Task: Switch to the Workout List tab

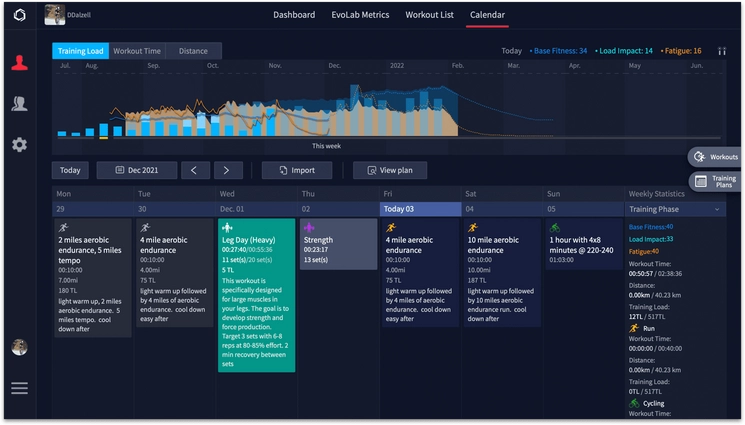Action: tap(429, 15)
